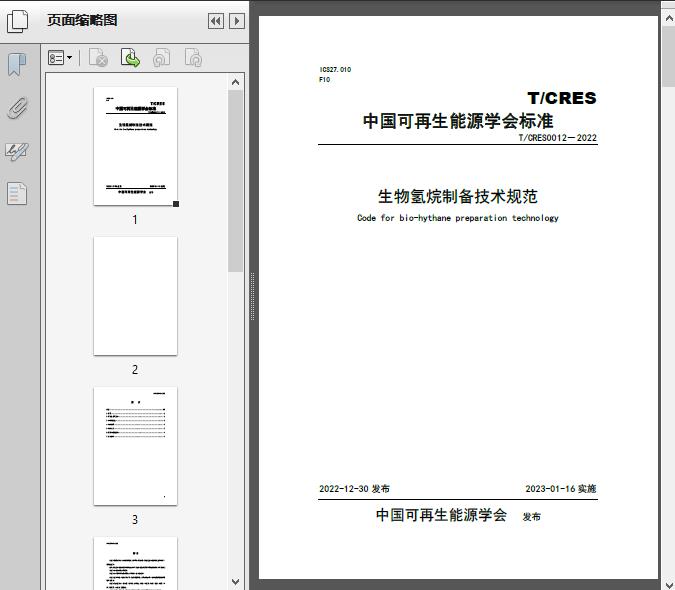
Task: Click the rotate clockwise icon
Action: point(193,58)
